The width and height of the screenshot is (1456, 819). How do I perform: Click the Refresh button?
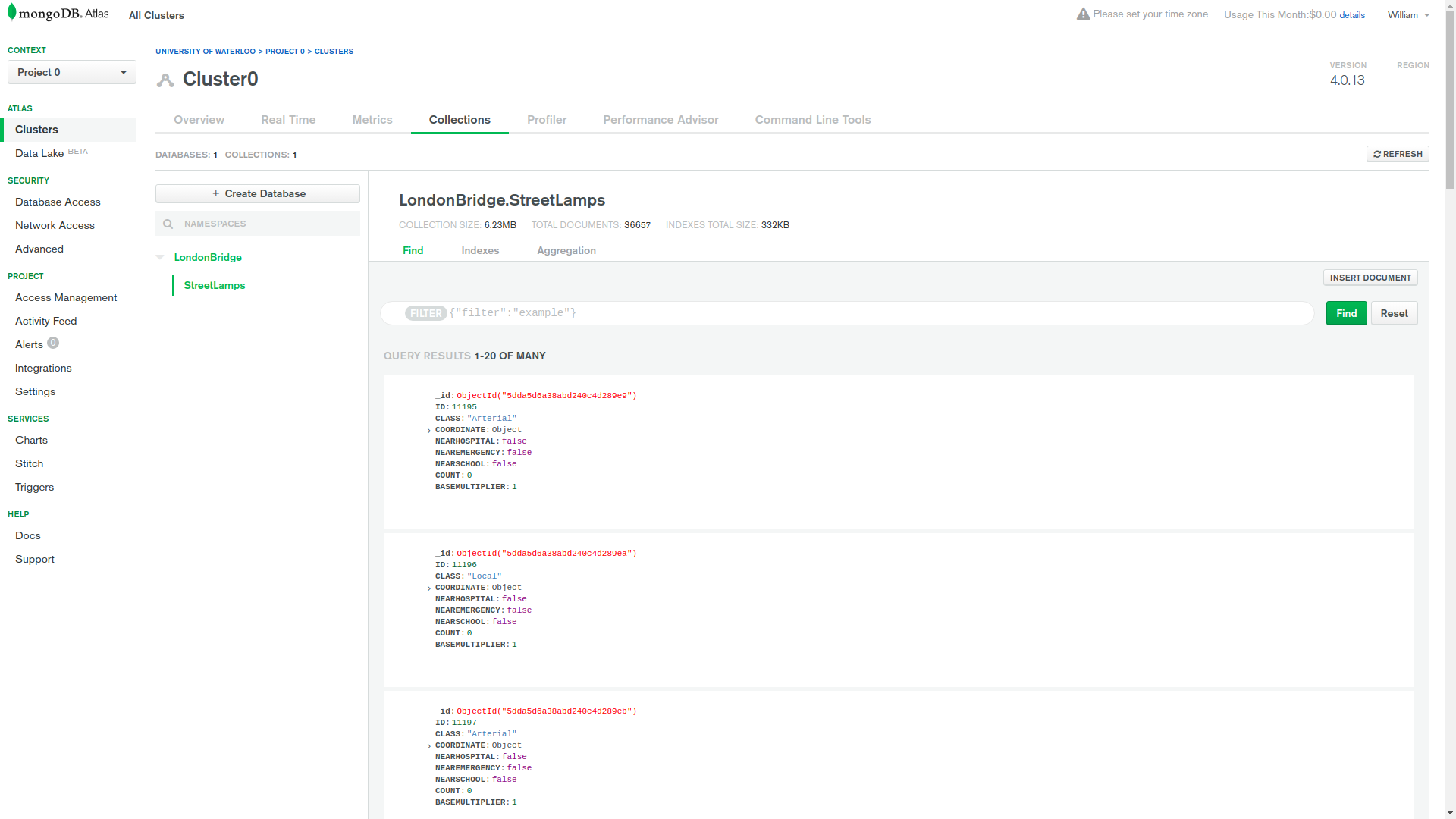pos(1397,154)
